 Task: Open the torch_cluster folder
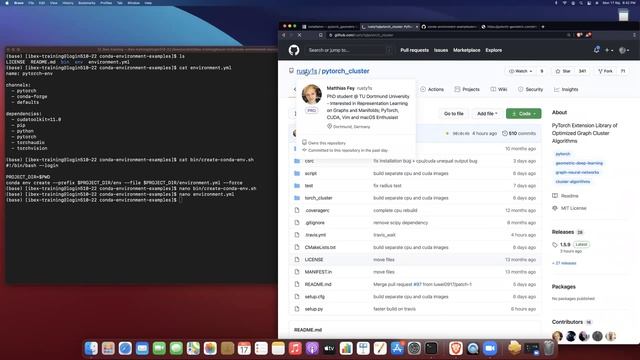[318, 198]
